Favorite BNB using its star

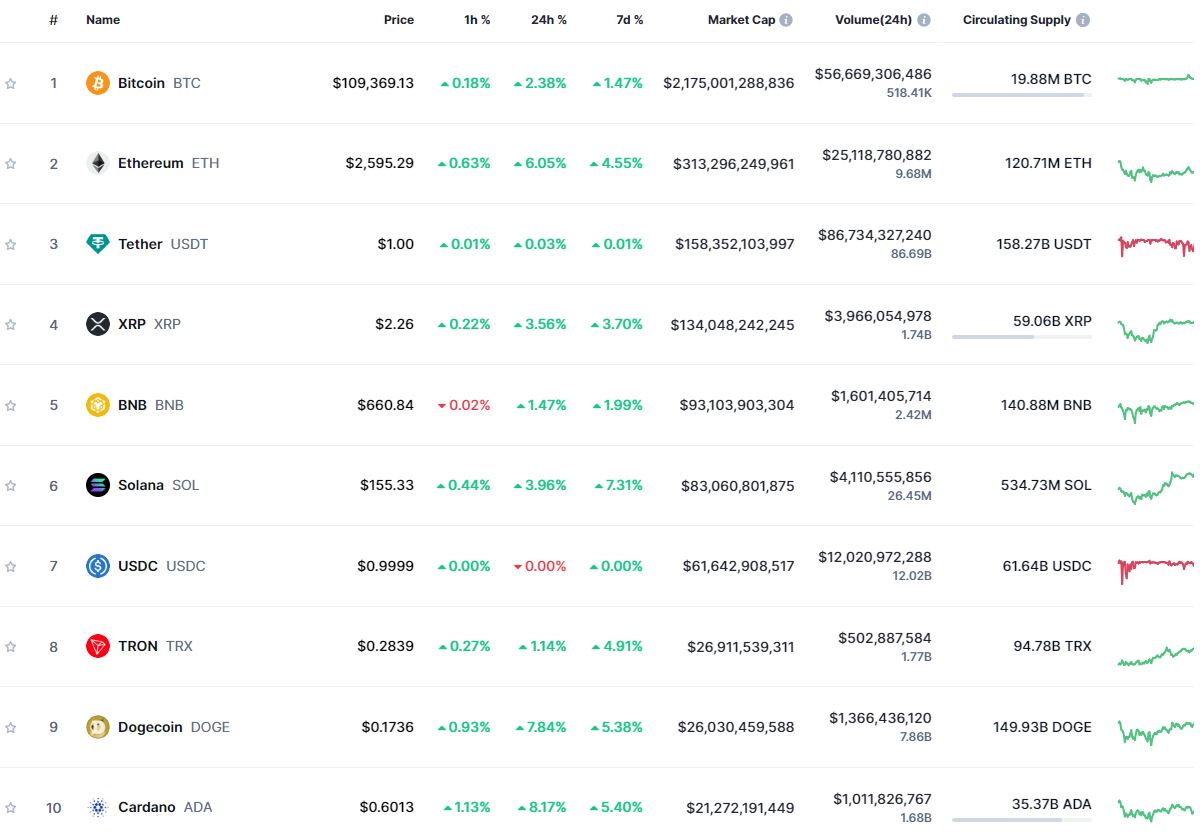coord(10,405)
